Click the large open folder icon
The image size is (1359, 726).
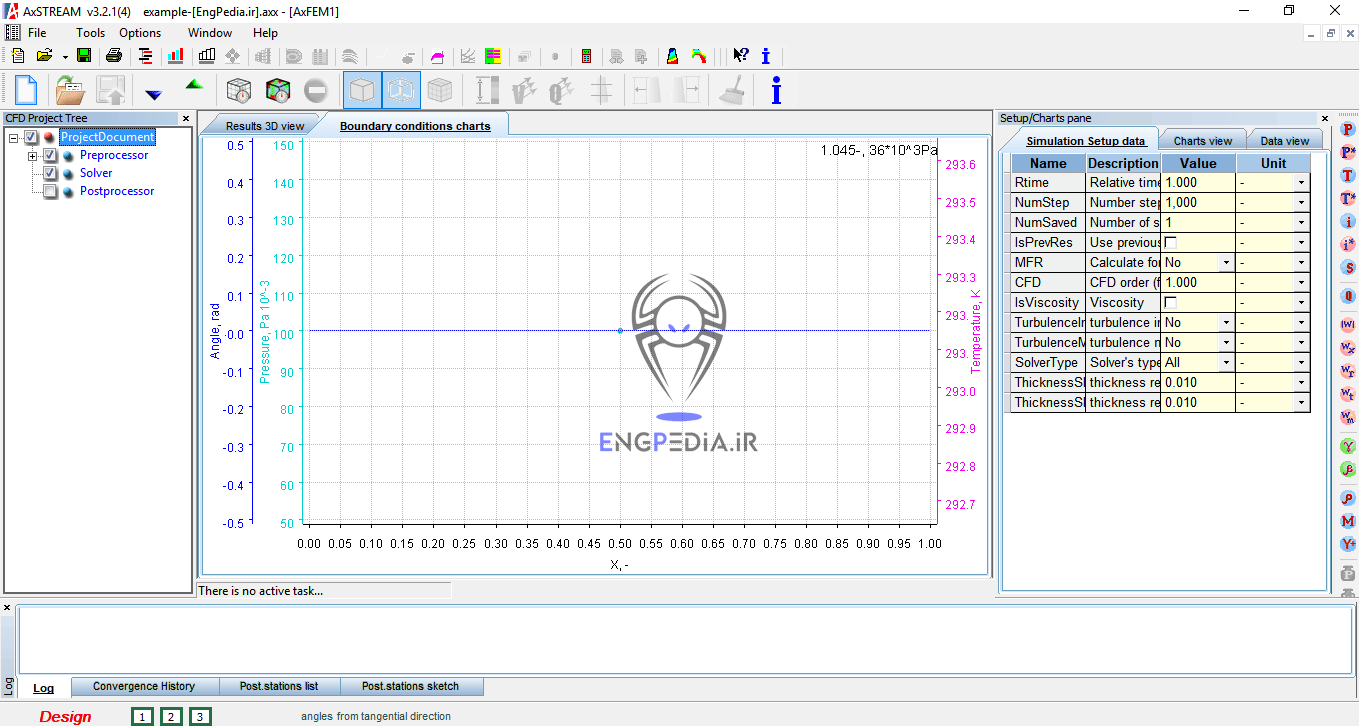point(69,90)
